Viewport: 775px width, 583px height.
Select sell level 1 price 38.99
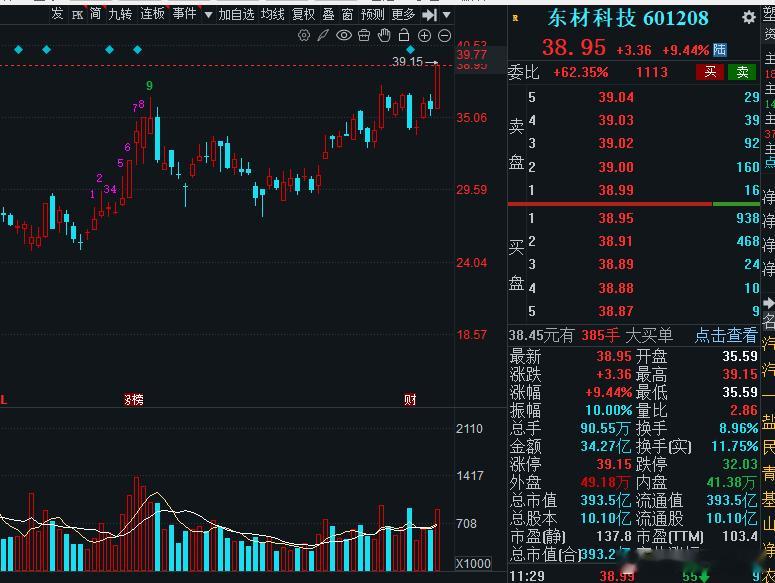pos(616,190)
